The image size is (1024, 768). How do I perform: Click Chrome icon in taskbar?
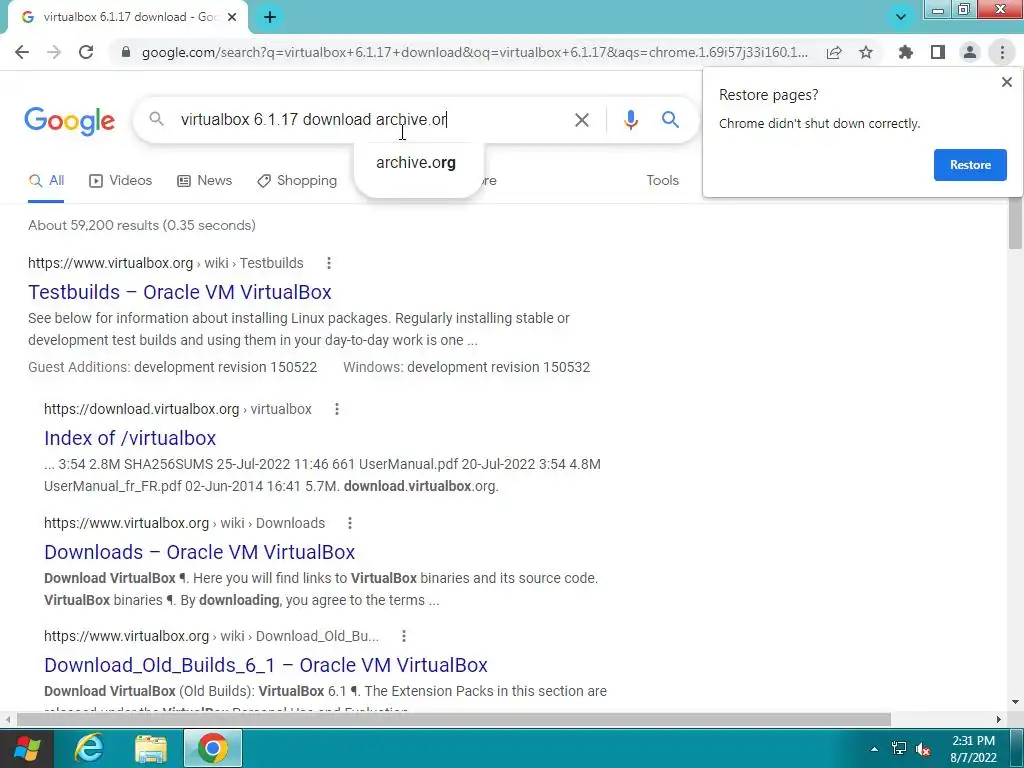tap(212, 748)
